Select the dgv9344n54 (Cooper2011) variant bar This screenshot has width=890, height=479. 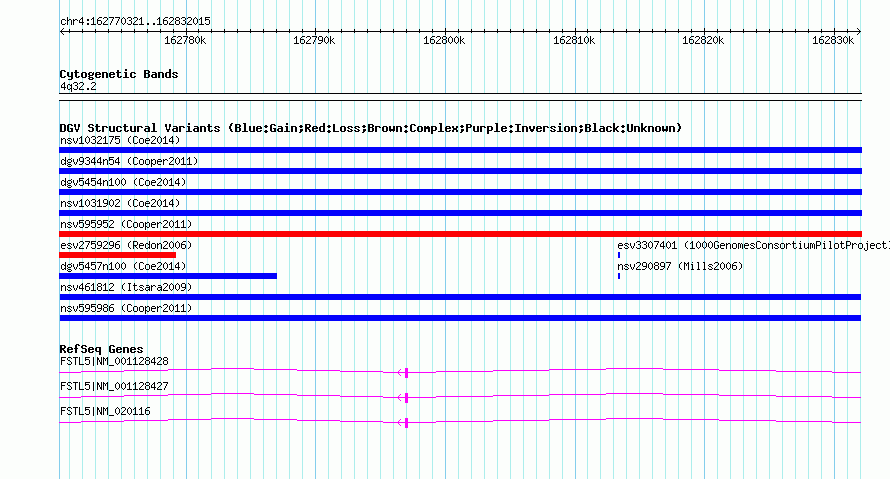(460, 171)
